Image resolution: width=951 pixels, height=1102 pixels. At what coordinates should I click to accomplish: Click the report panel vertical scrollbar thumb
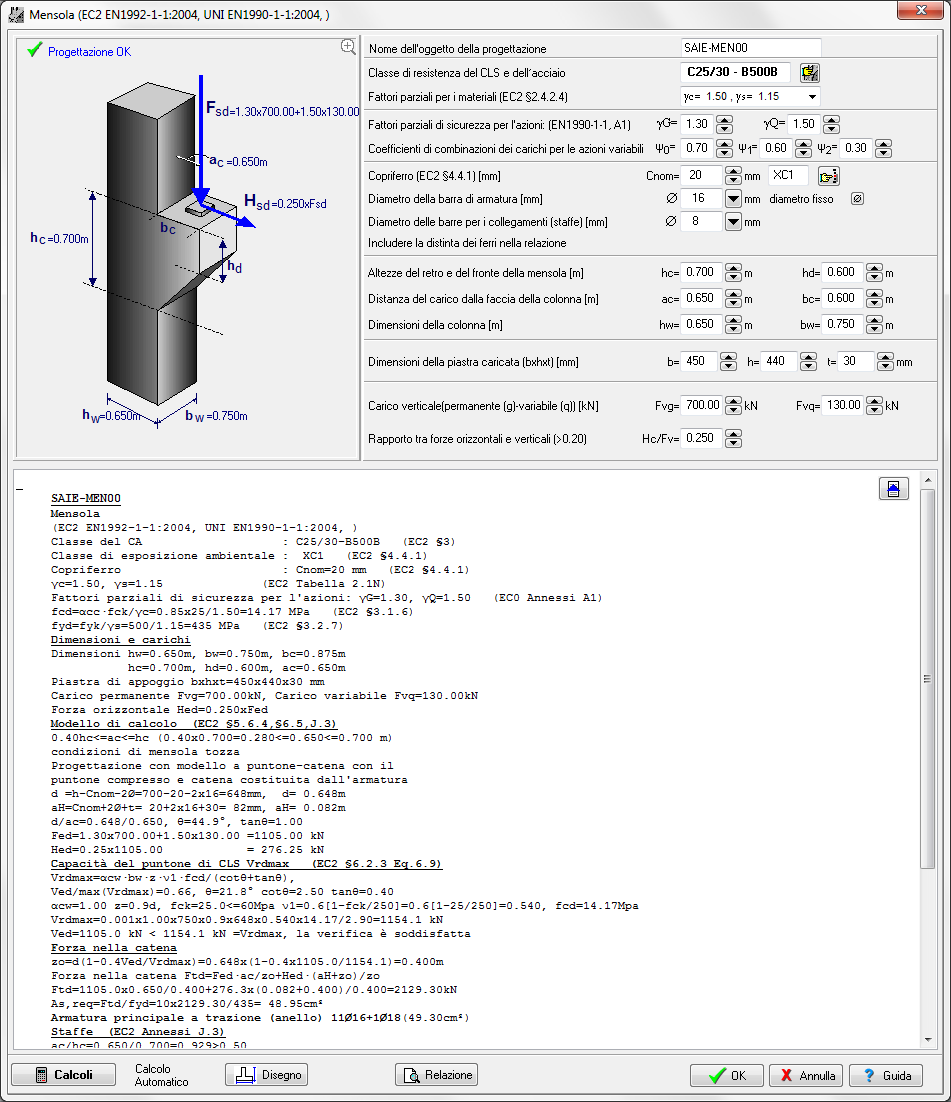(928, 679)
